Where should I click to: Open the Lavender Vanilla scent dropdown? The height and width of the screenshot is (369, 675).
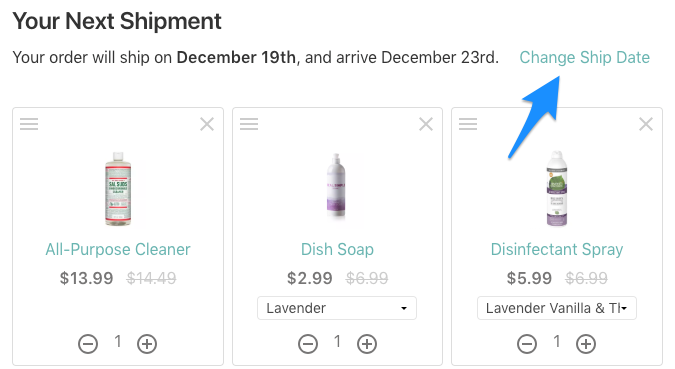(x=557, y=308)
